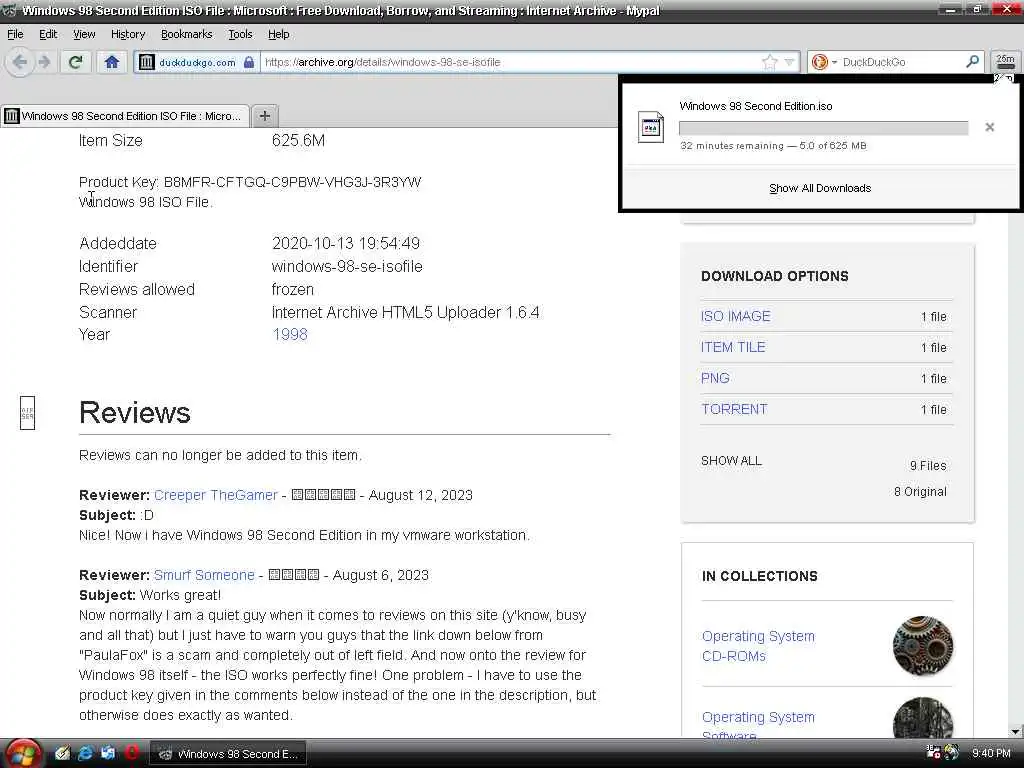Open the TORRENT download option
This screenshot has width=1024, height=768.
tap(734, 409)
